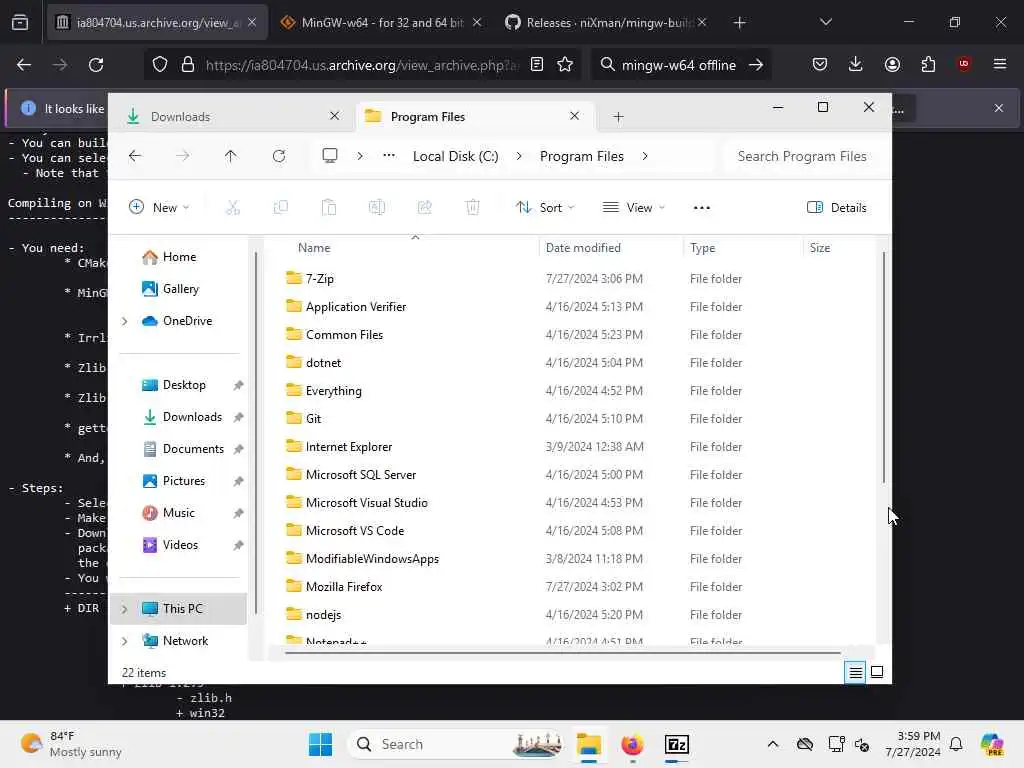Click the Share icon in Explorer toolbar
Viewport: 1024px width, 768px height.
[424, 208]
